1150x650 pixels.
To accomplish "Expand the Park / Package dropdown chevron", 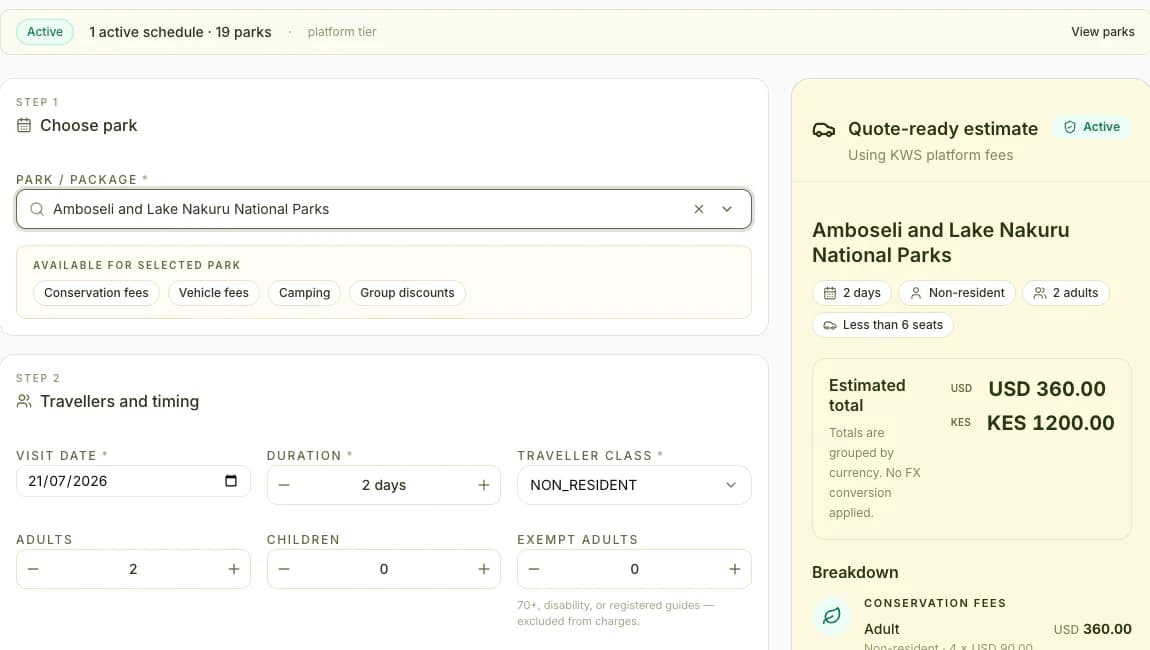I will click(727, 209).
